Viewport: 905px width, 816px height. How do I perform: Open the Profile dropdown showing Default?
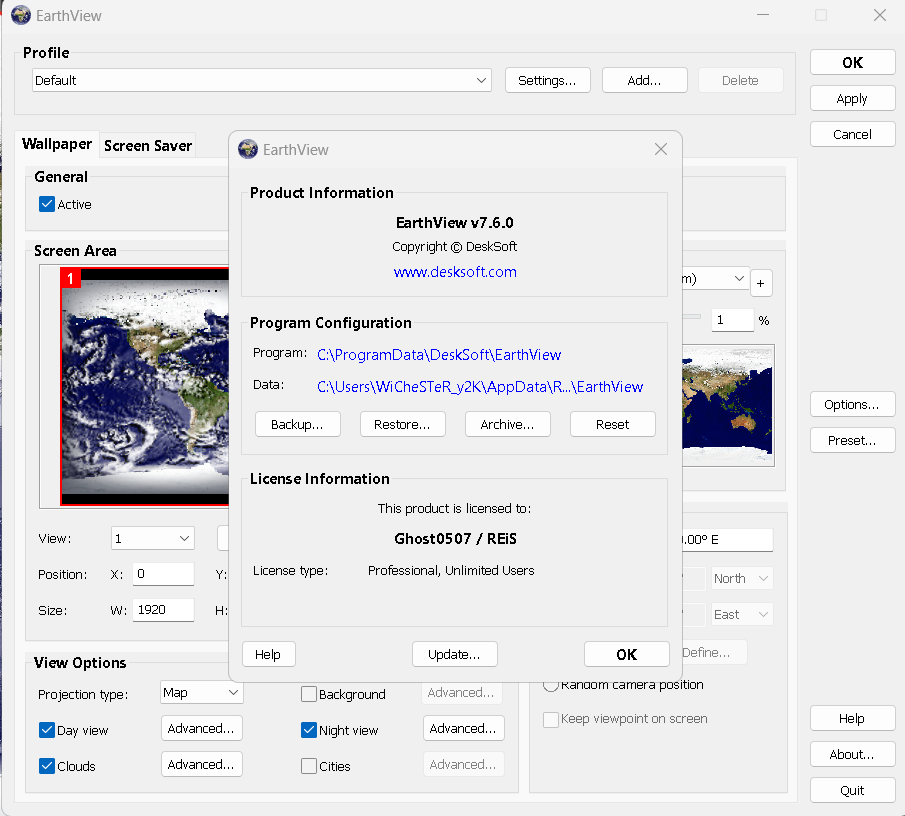[261, 80]
